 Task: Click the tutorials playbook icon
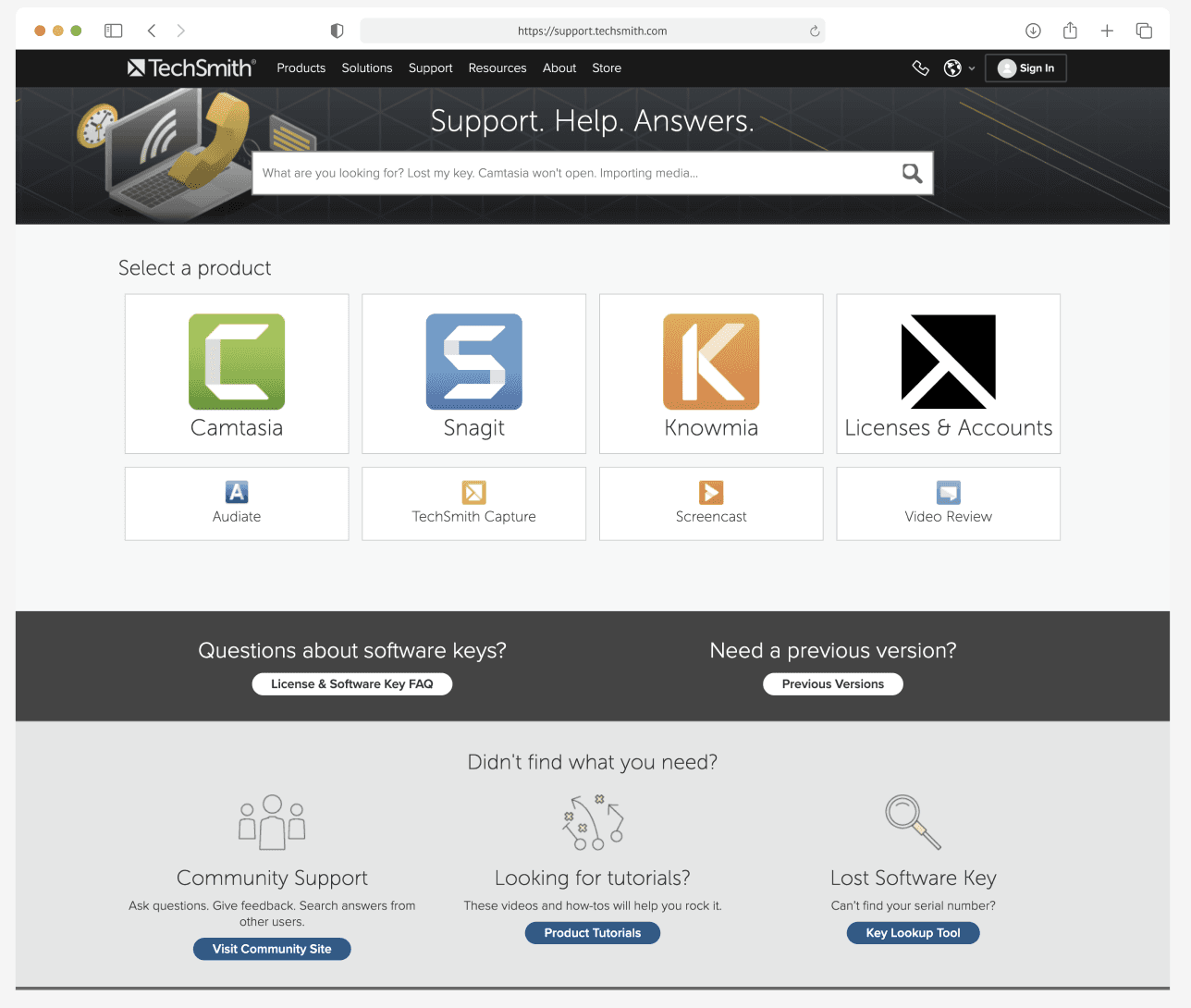[593, 822]
